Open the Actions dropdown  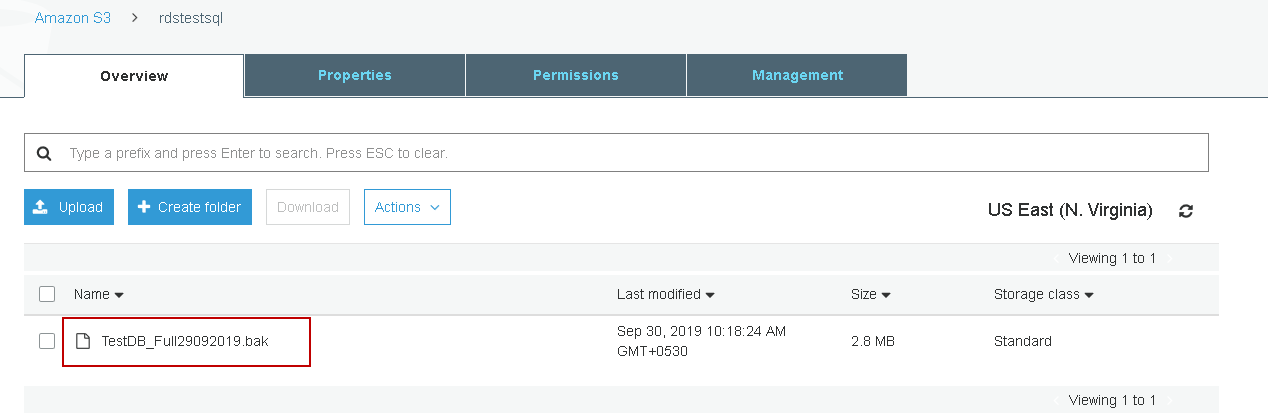pos(407,207)
